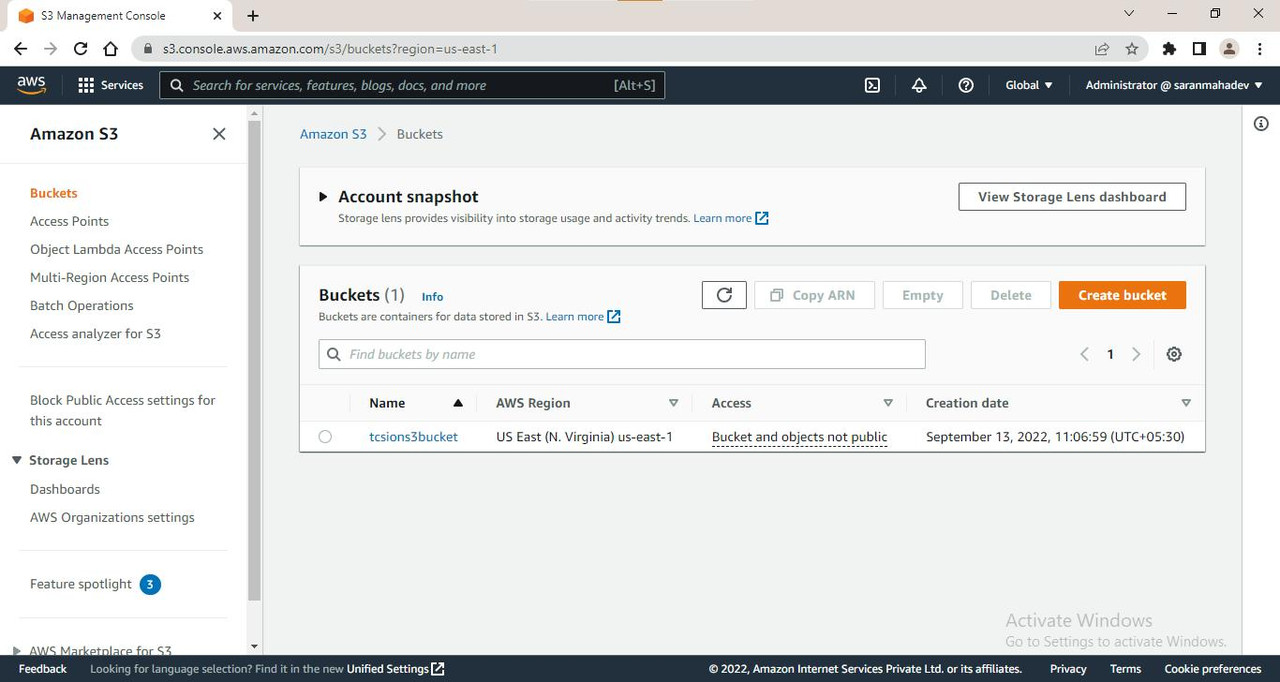
Task: Reload the browser page
Action: point(81,48)
